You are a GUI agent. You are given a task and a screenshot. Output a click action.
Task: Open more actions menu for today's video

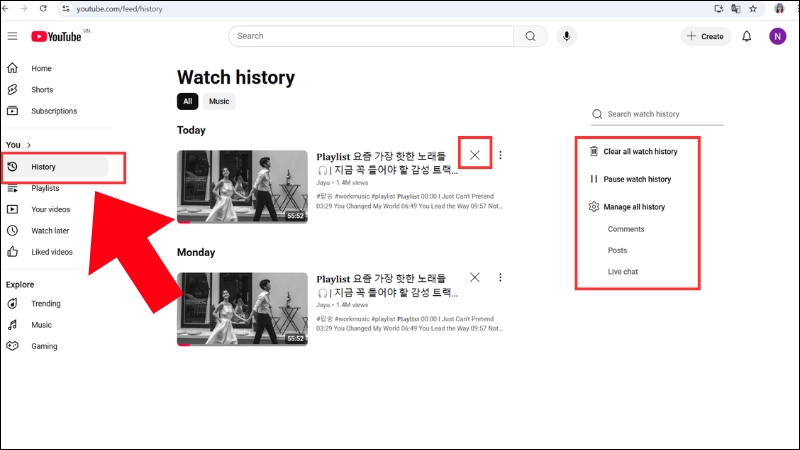click(x=500, y=155)
